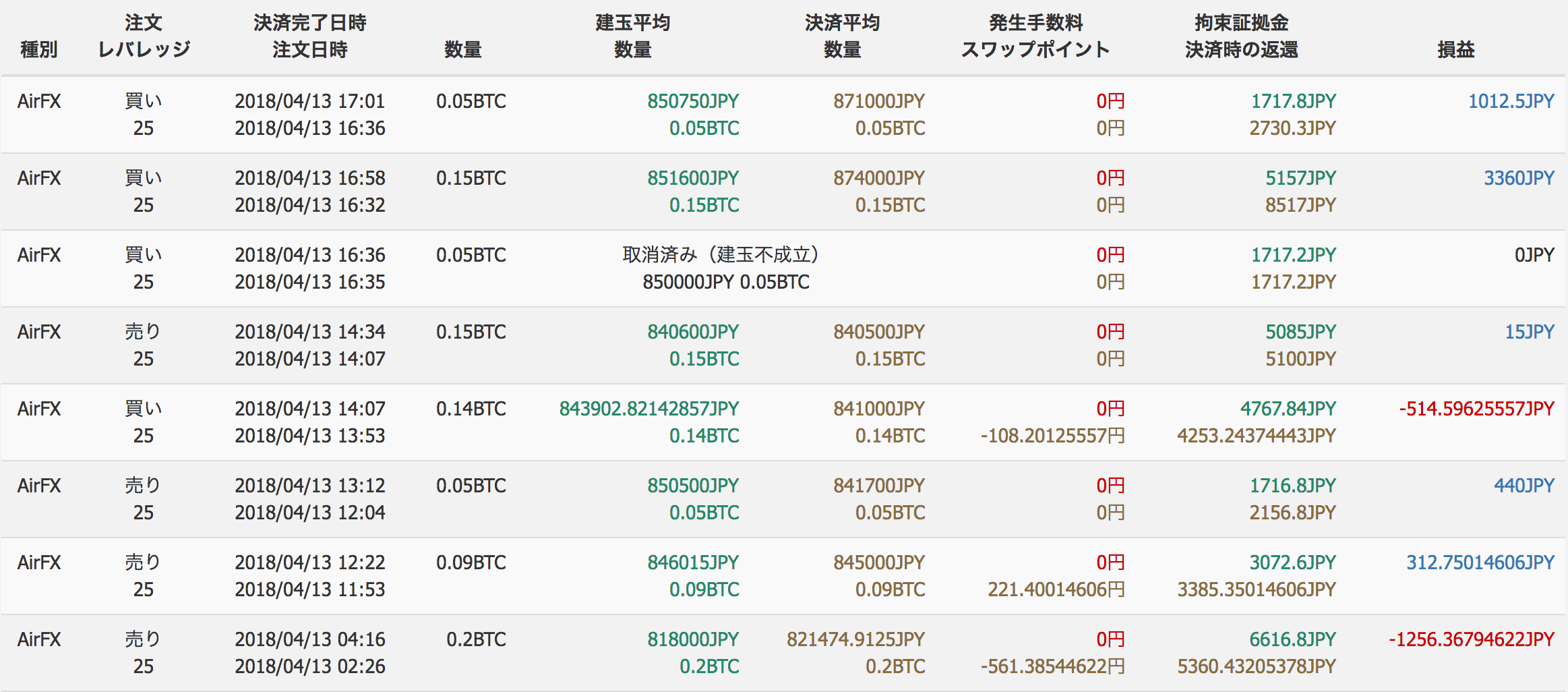Click settlement average 845000JPY
1568x692 pixels.
point(879,563)
